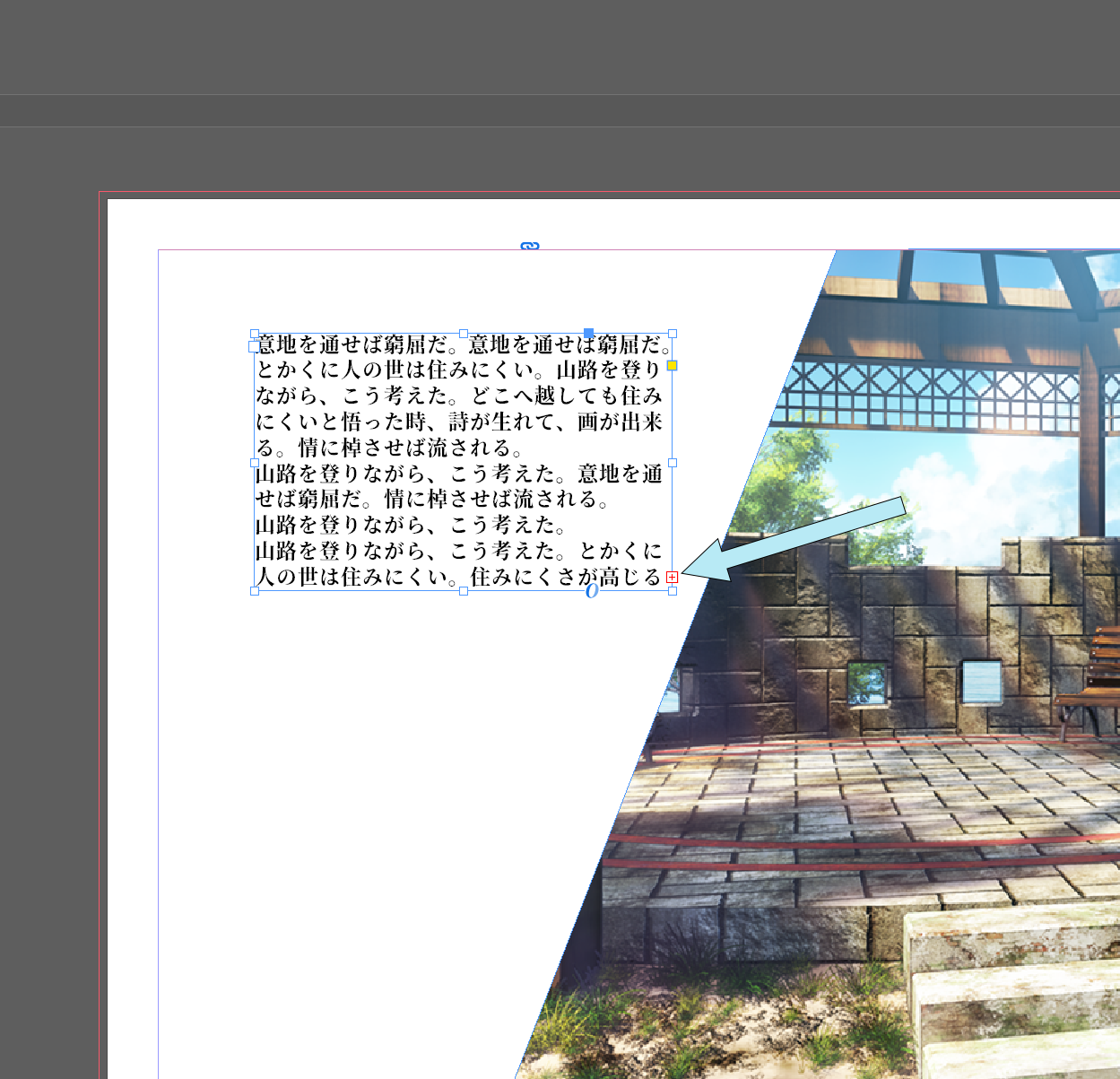Click the top-center text frame handle
The image size is (1120, 1079).
coord(464,334)
